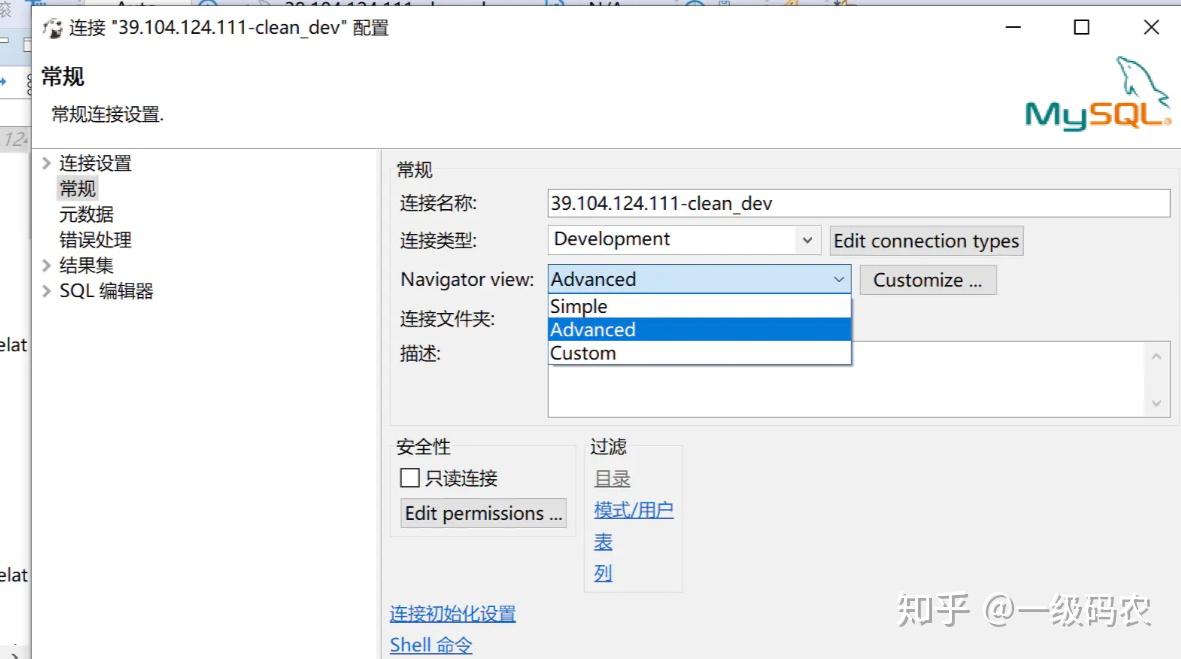This screenshot has width=1181, height=659.
Task: Open the Shell 命令 link
Action: [430, 644]
